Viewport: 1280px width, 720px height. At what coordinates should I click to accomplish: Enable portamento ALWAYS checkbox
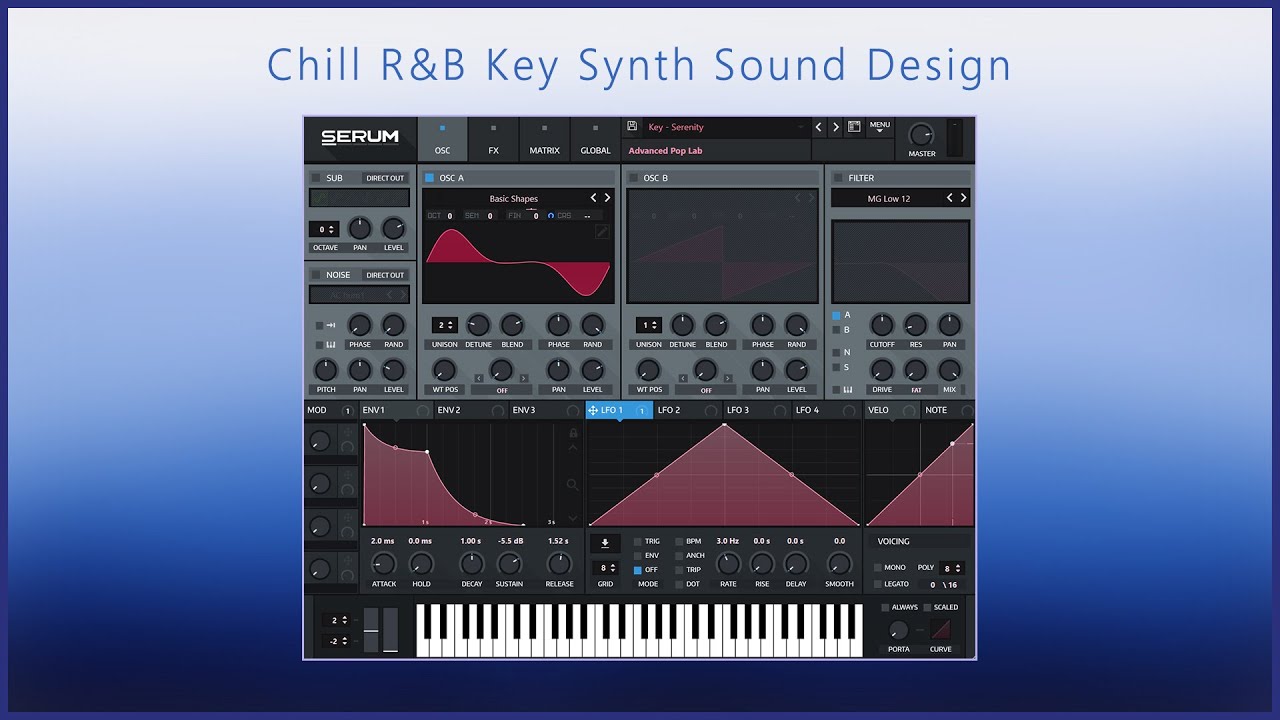coord(885,607)
